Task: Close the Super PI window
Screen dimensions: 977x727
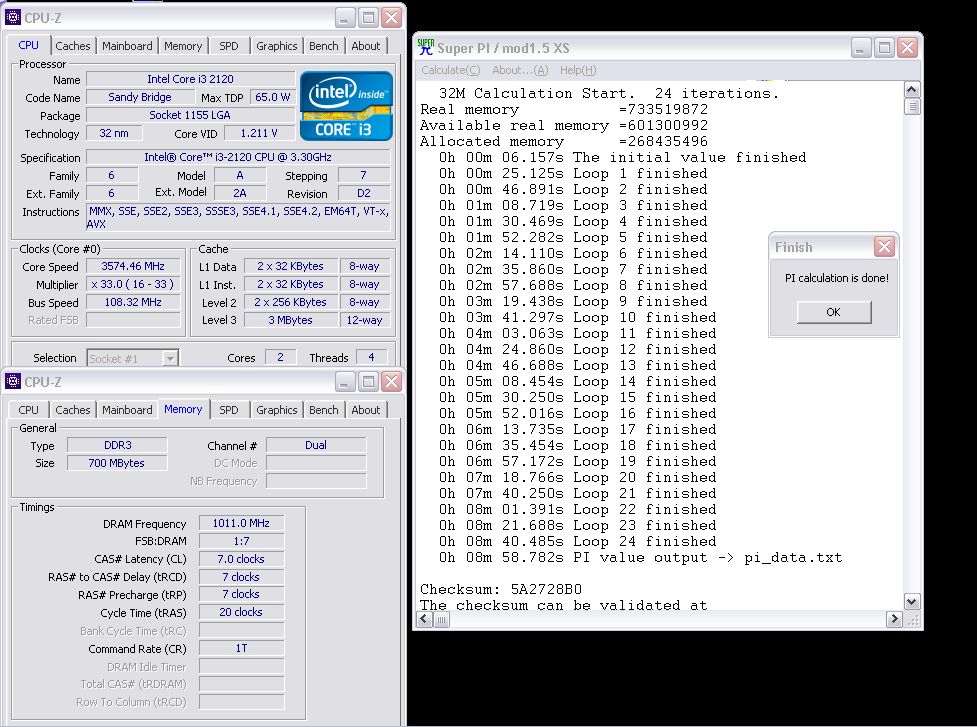Action: point(907,47)
